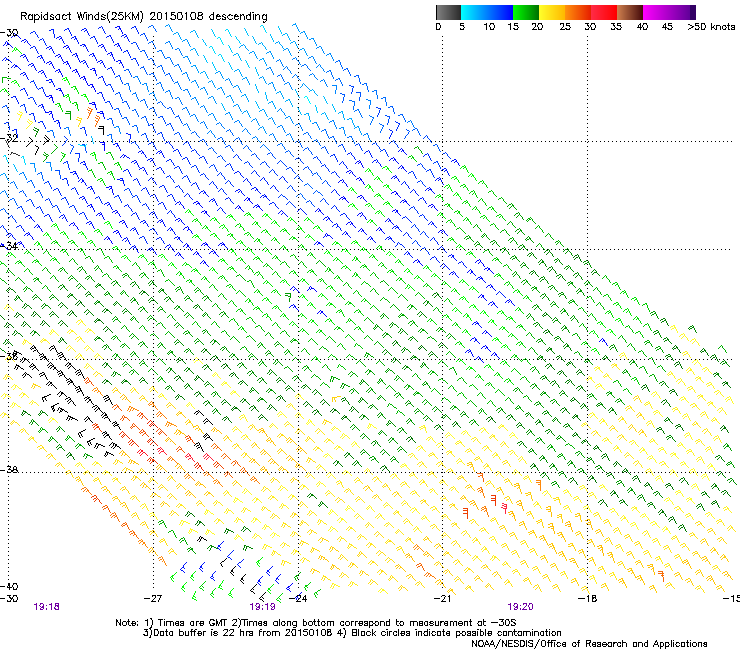740x650 pixels.
Task: Click the brown 35-40 knots legend swatch
Action: [630, 12]
